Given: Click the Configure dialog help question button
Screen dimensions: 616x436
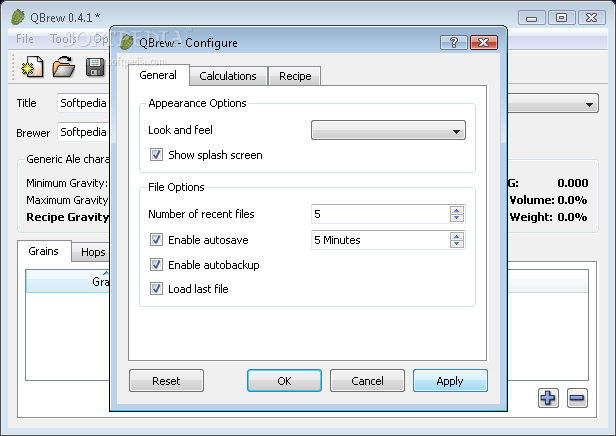Looking at the screenshot, I should [454, 42].
